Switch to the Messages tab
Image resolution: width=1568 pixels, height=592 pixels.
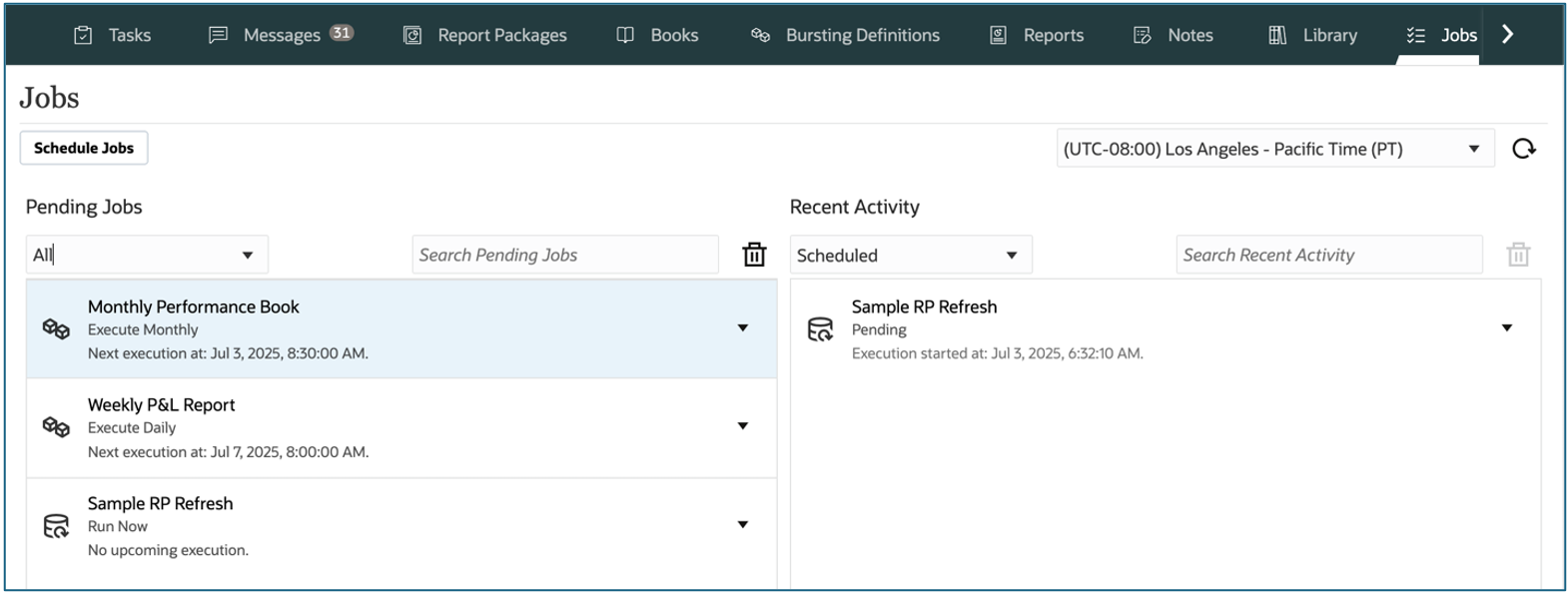(281, 35)
